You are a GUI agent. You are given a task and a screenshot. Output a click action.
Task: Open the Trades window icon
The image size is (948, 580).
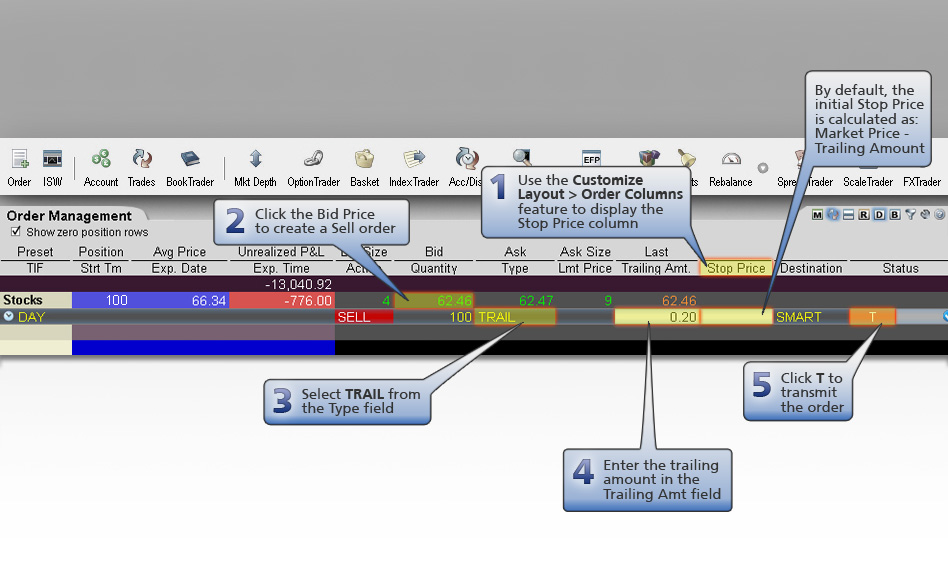pos(141,159)
